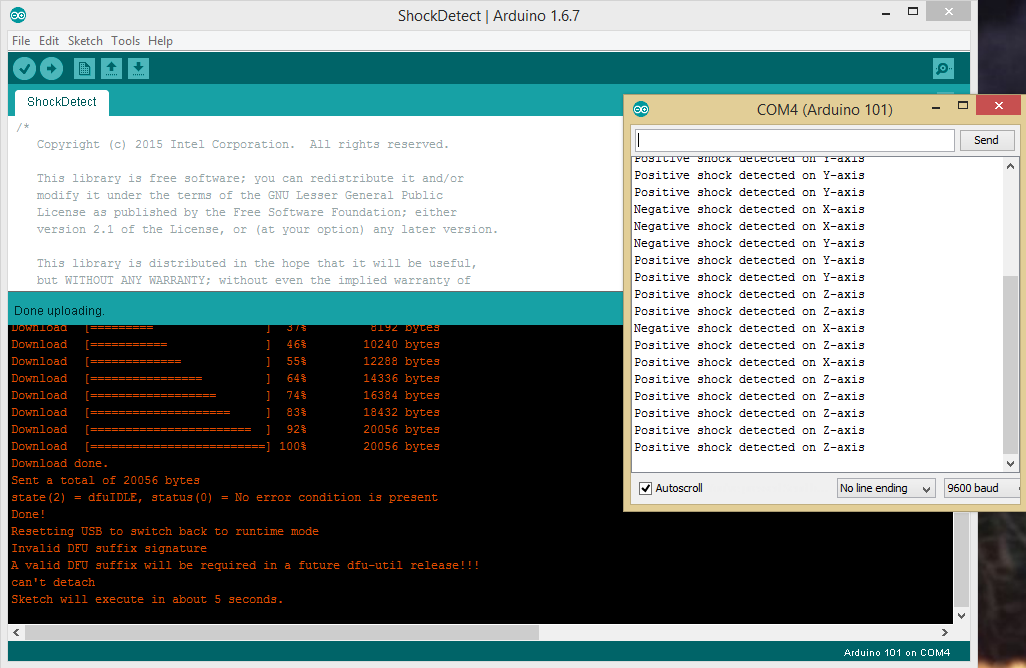Click "Sketch will execute in about 5 seconds."
1026x668 pixels.
click(x=147, y=599)
